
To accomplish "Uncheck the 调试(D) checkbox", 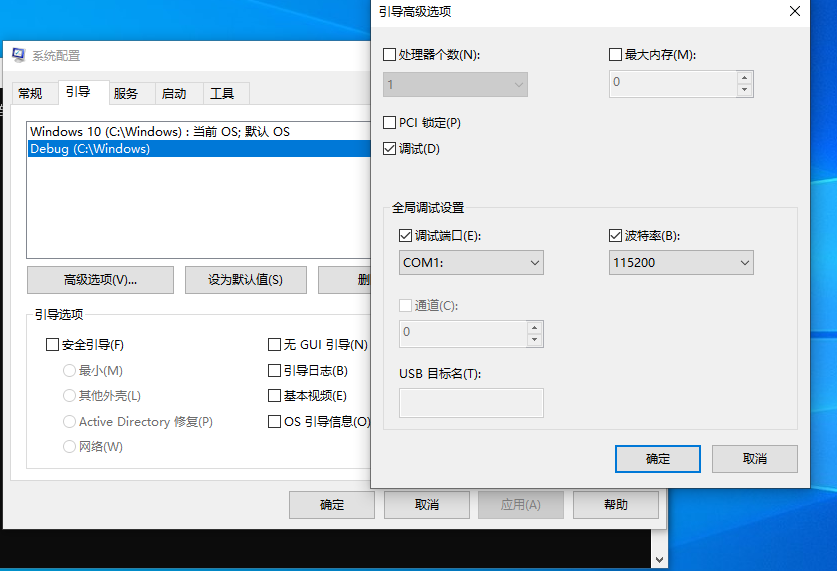I will (x=390, y=149).
